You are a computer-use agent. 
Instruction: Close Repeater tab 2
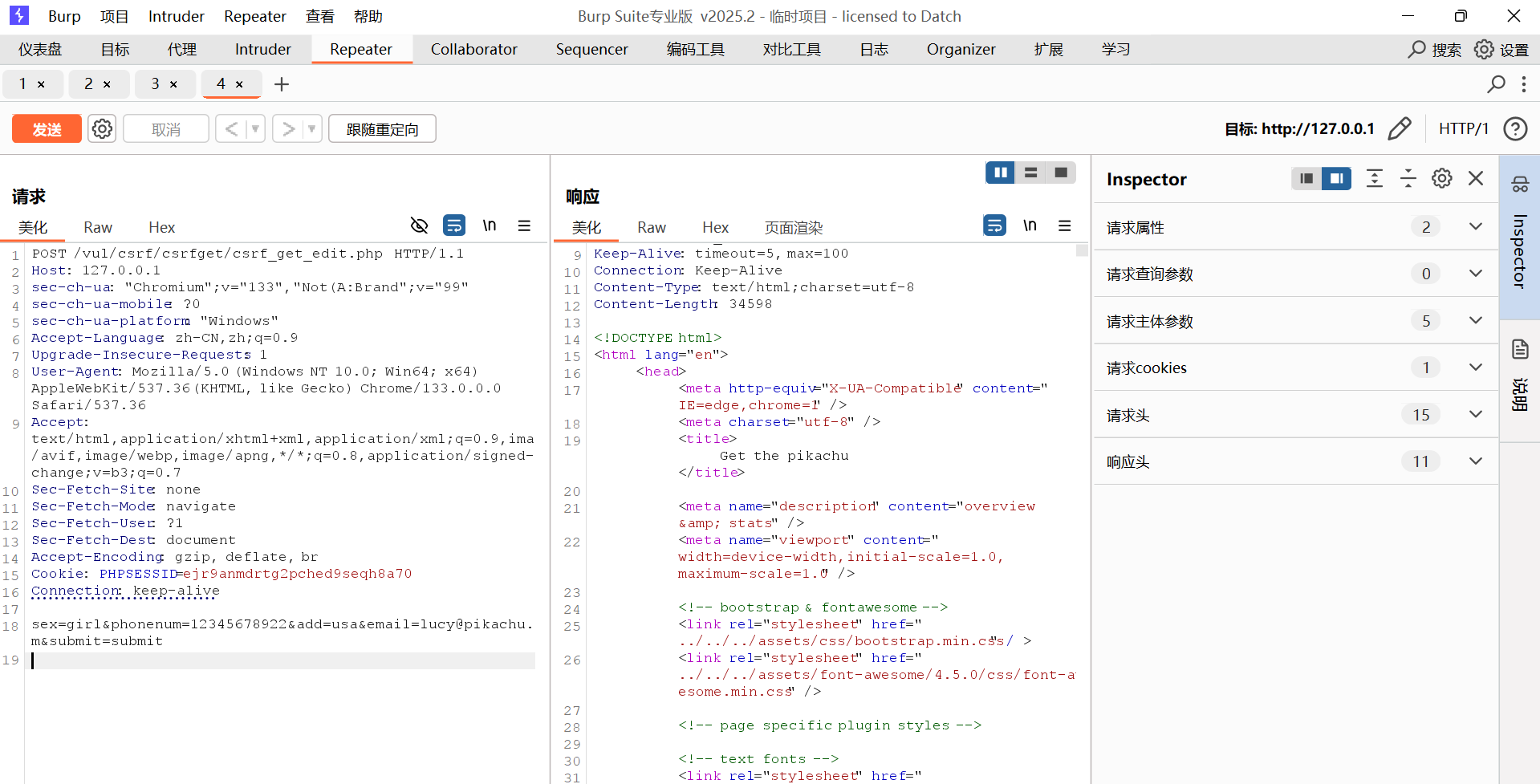point(107,84)
